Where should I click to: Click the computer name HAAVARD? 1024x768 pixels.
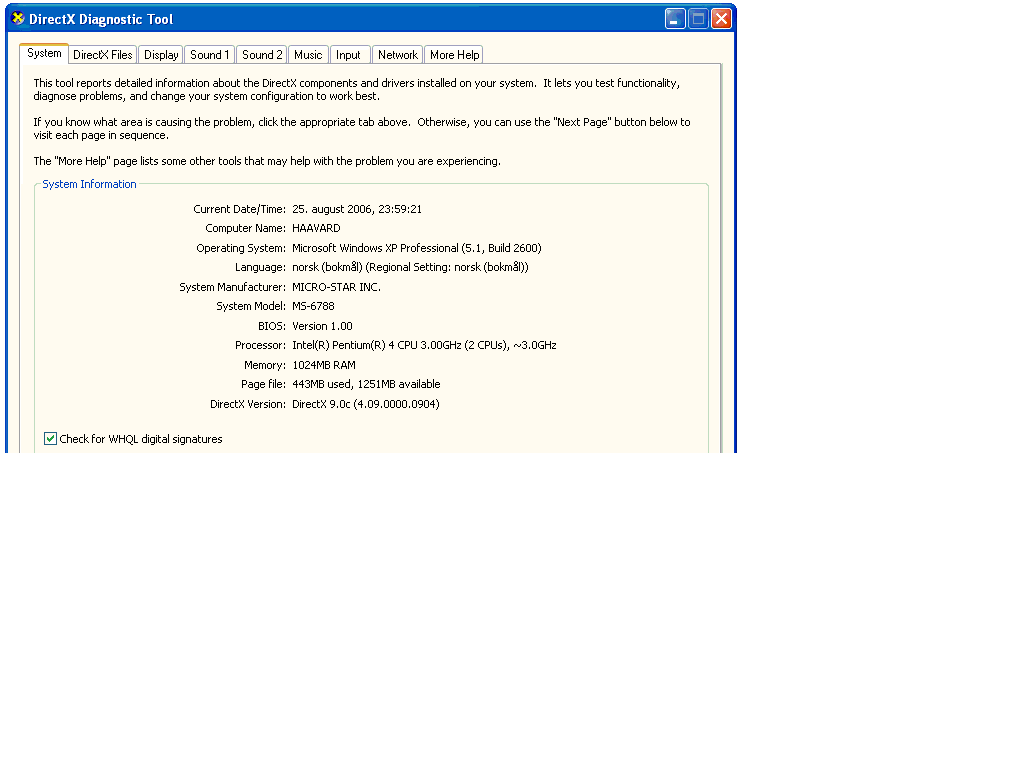tap(316, 228)
